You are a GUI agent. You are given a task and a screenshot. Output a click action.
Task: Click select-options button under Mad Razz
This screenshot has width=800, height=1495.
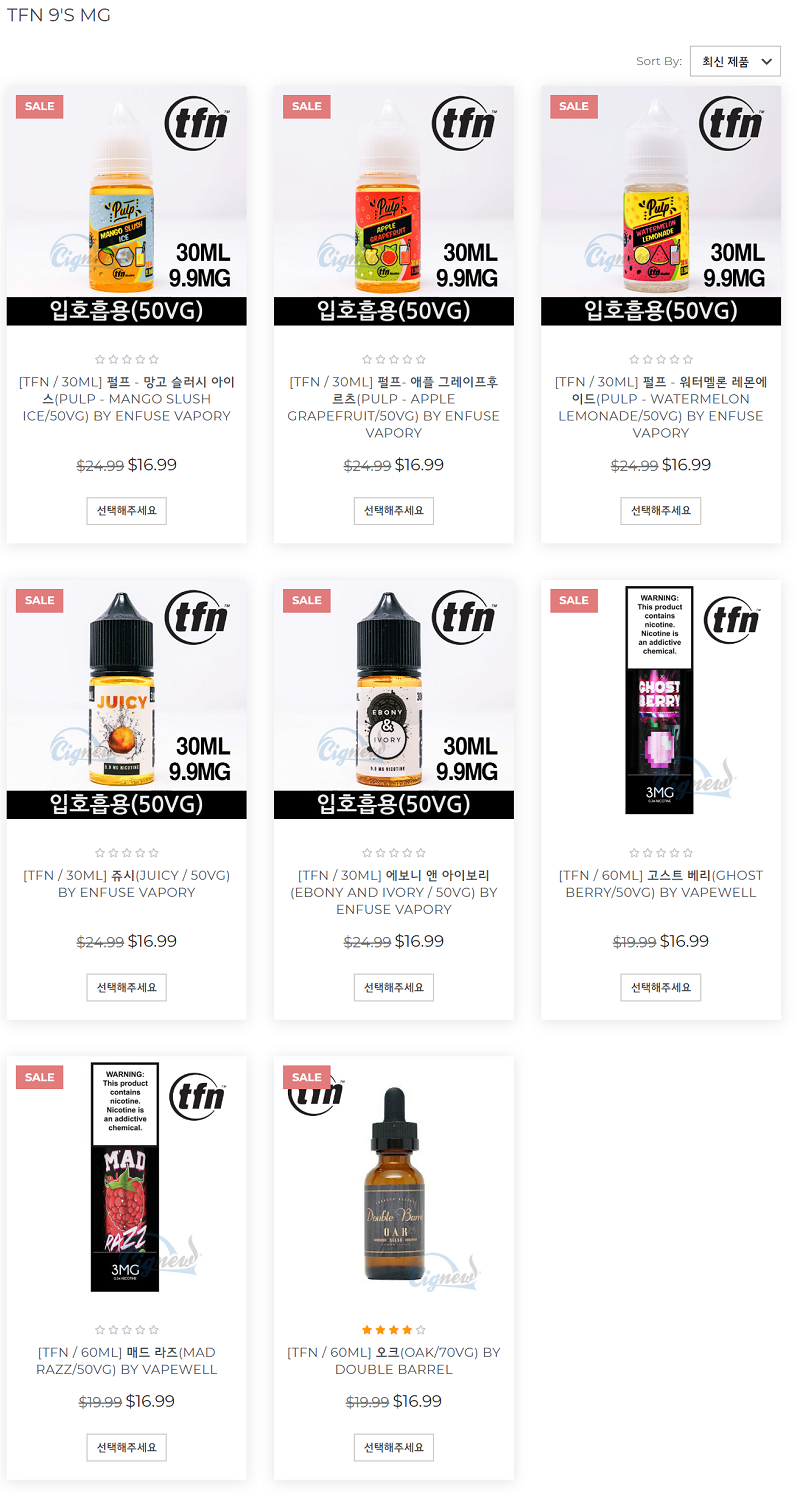point(127,1447)
